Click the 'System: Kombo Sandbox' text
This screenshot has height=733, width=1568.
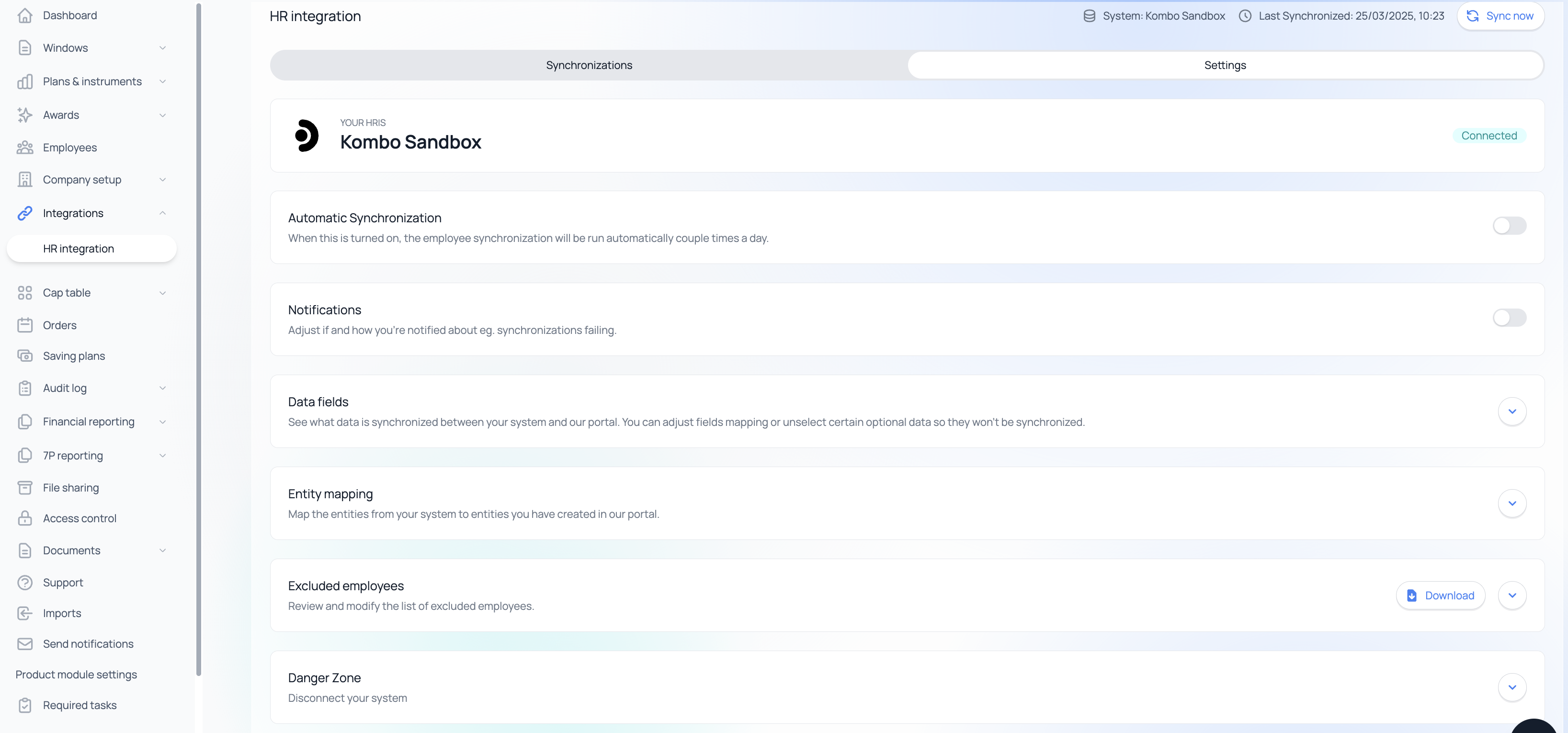[1164, 16]
